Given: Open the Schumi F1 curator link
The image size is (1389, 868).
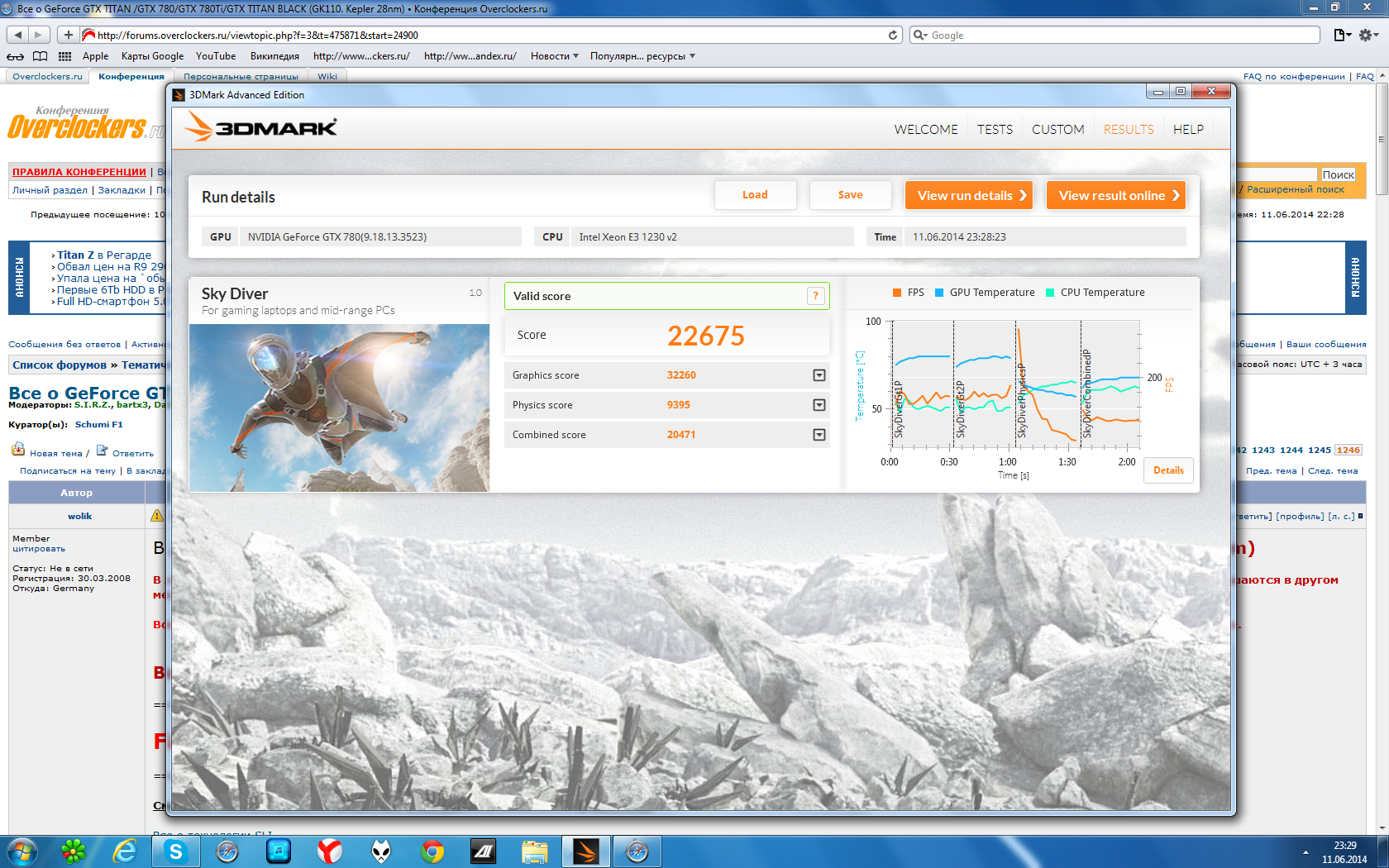Looking at the screenshot, I should 98,425.
